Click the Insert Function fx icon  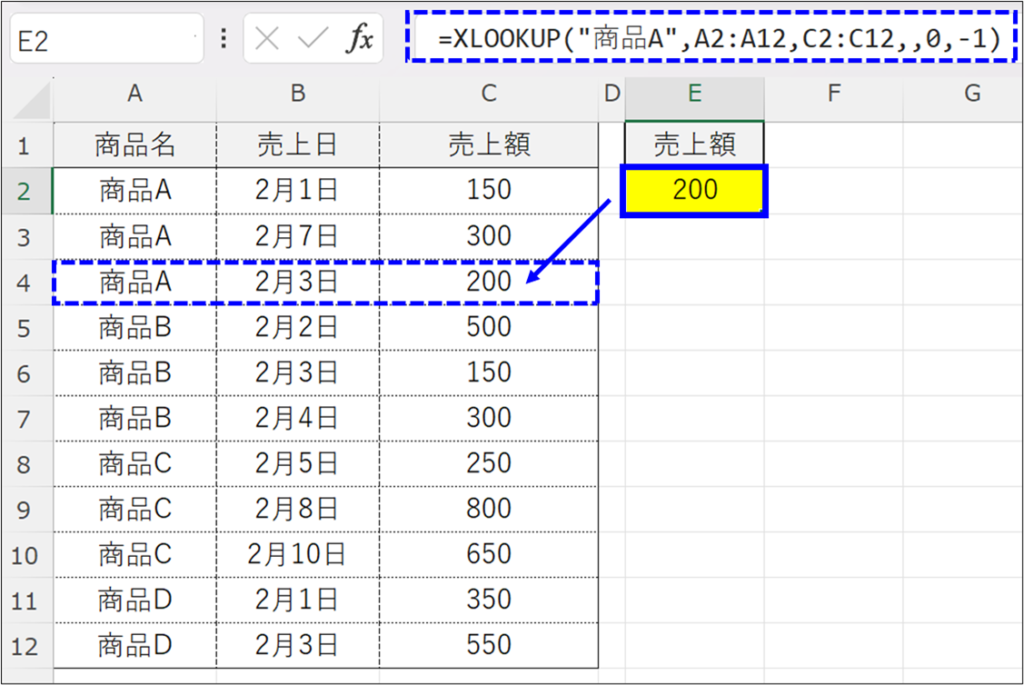tap(359, 40)
